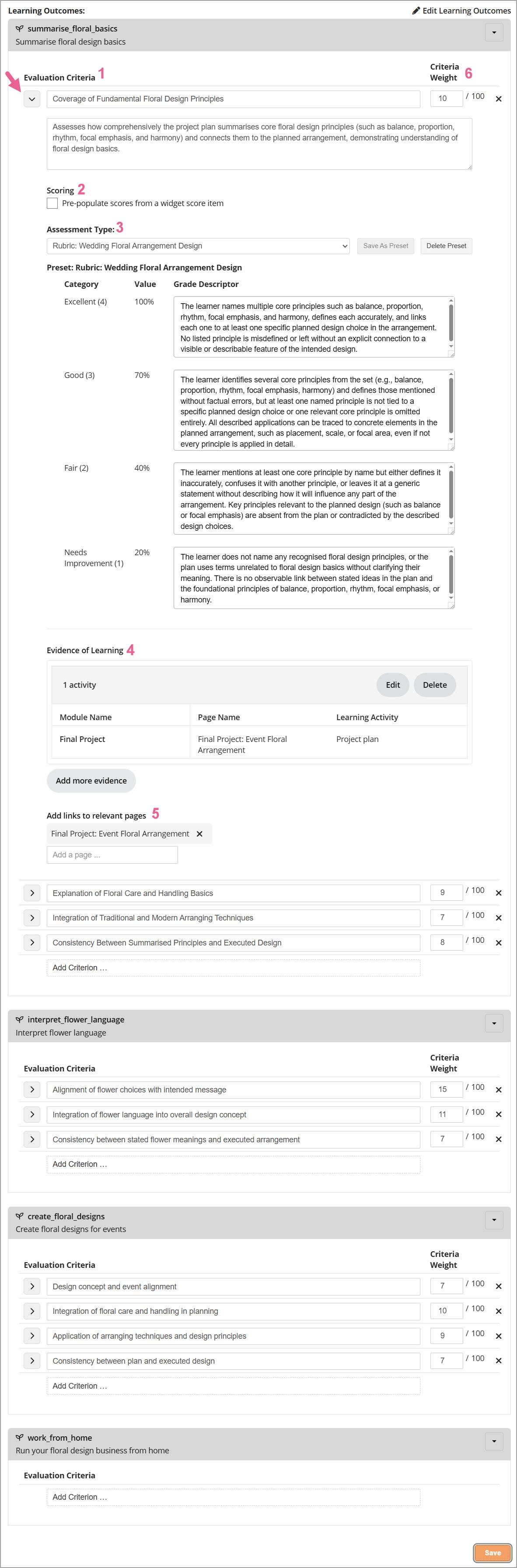Click the Edit Learning Outcomes pencil icon

coord(416,10)
